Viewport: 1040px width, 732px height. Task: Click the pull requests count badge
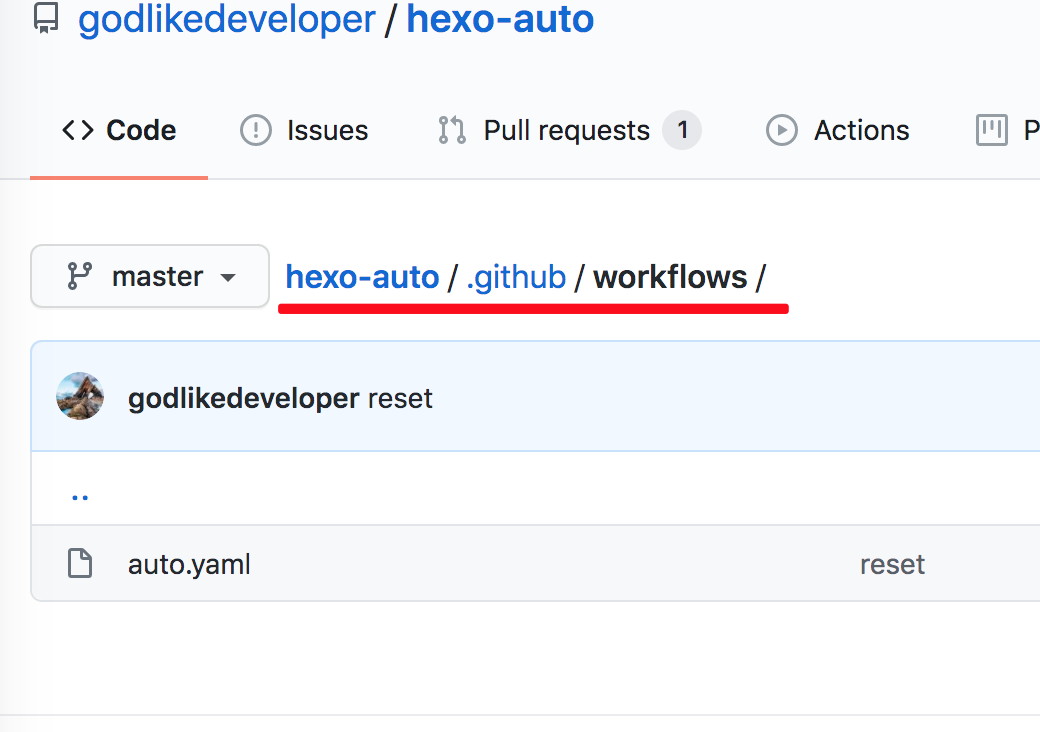pyautogui.click(x=682, y=130)
